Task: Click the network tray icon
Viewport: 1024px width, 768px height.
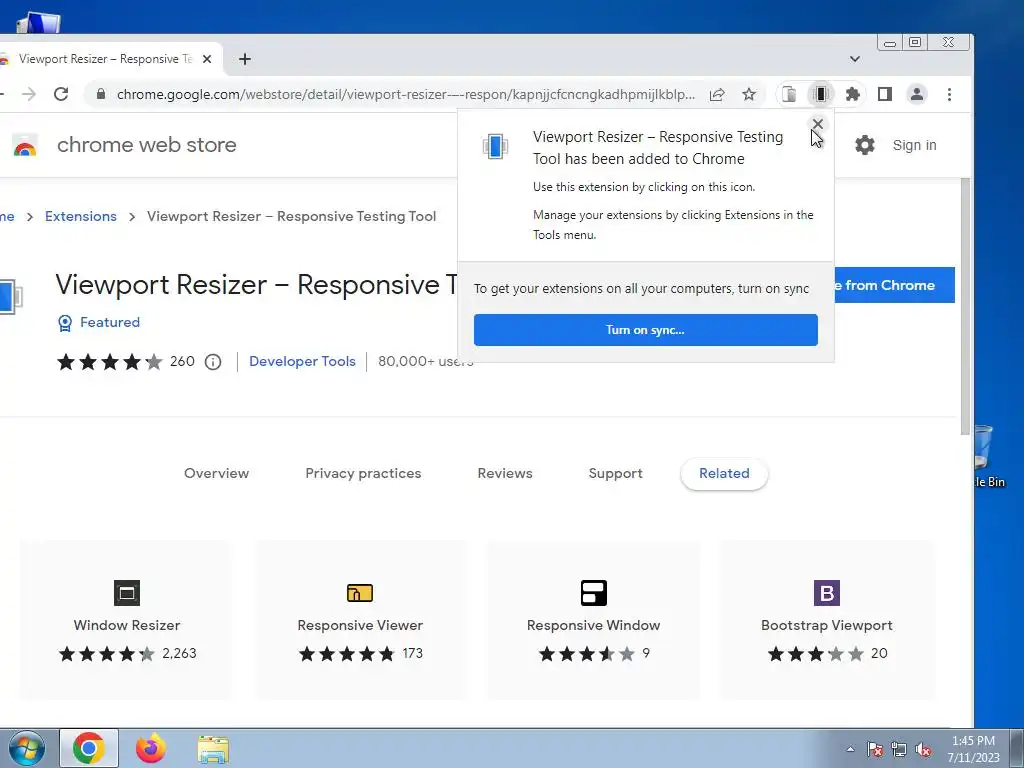Action: tap(899, 749)
